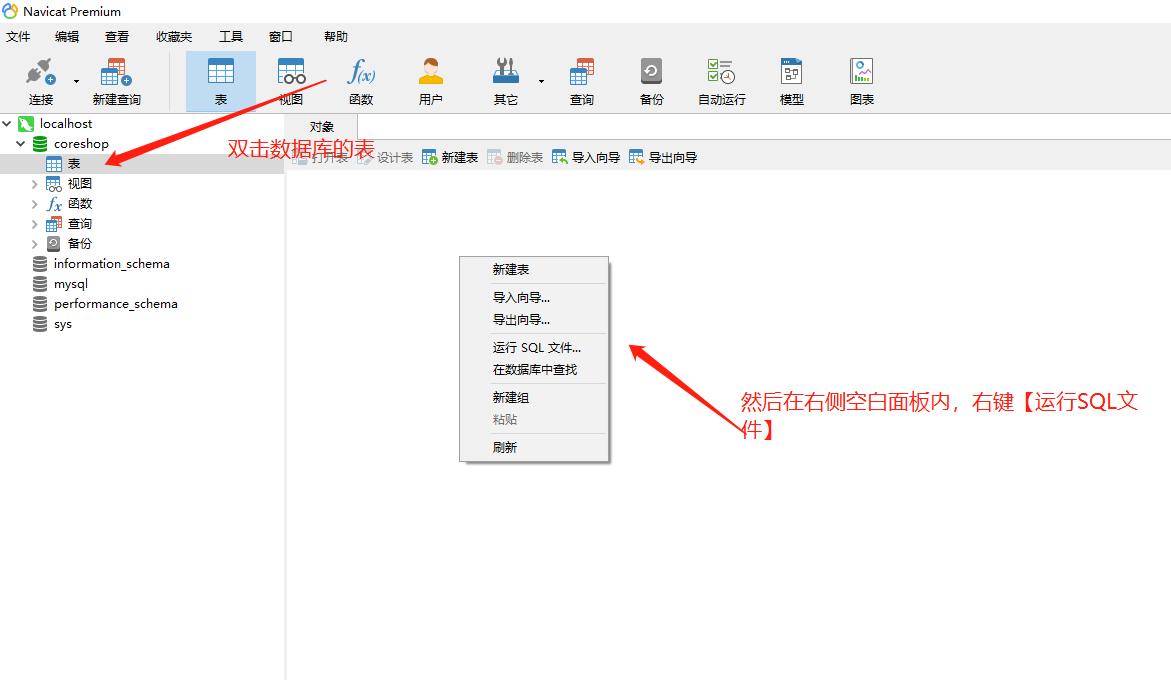Open dropdown arrow next to Connection button

pyautogui.click(x=76, y=81)
